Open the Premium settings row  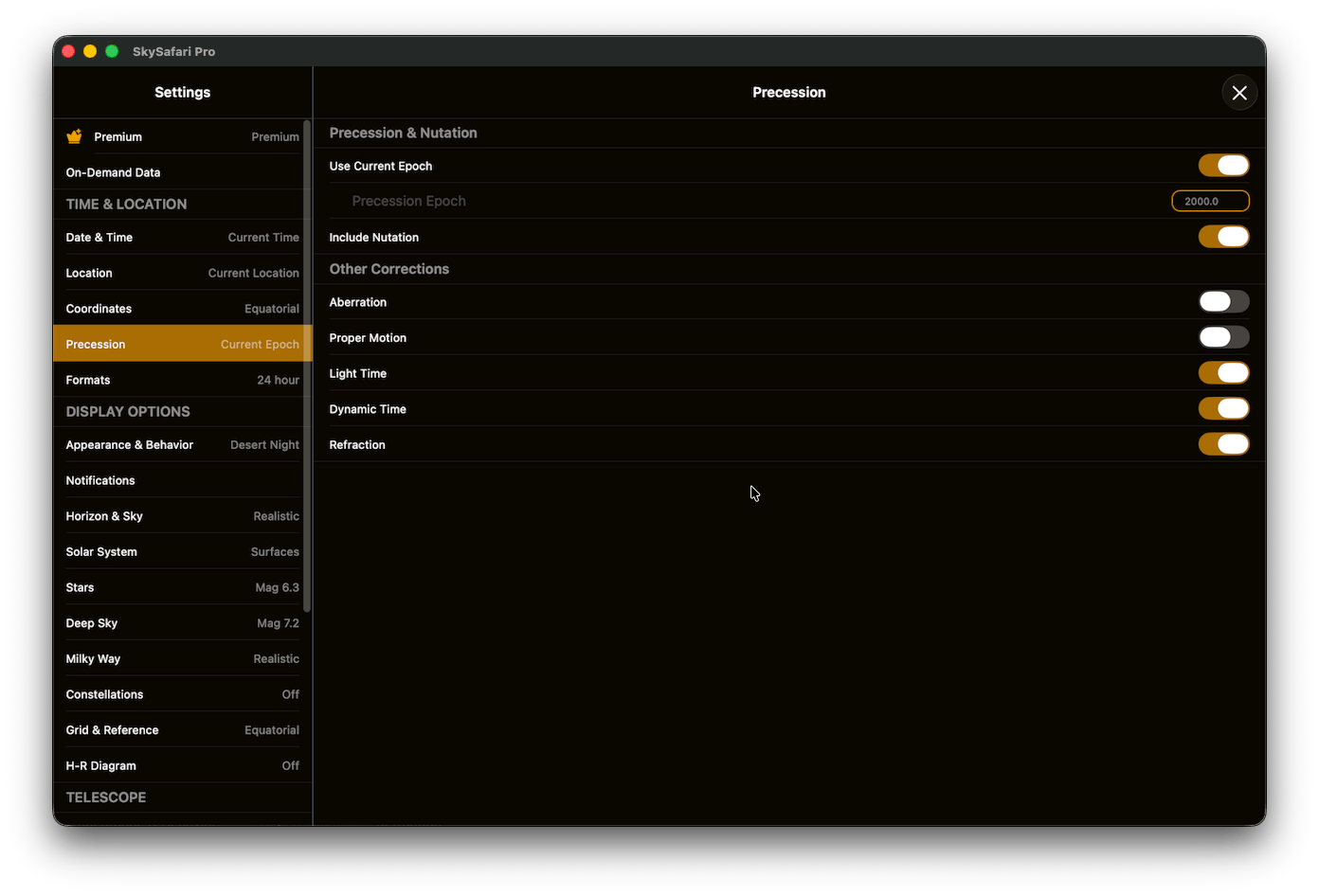click(182, 136)
